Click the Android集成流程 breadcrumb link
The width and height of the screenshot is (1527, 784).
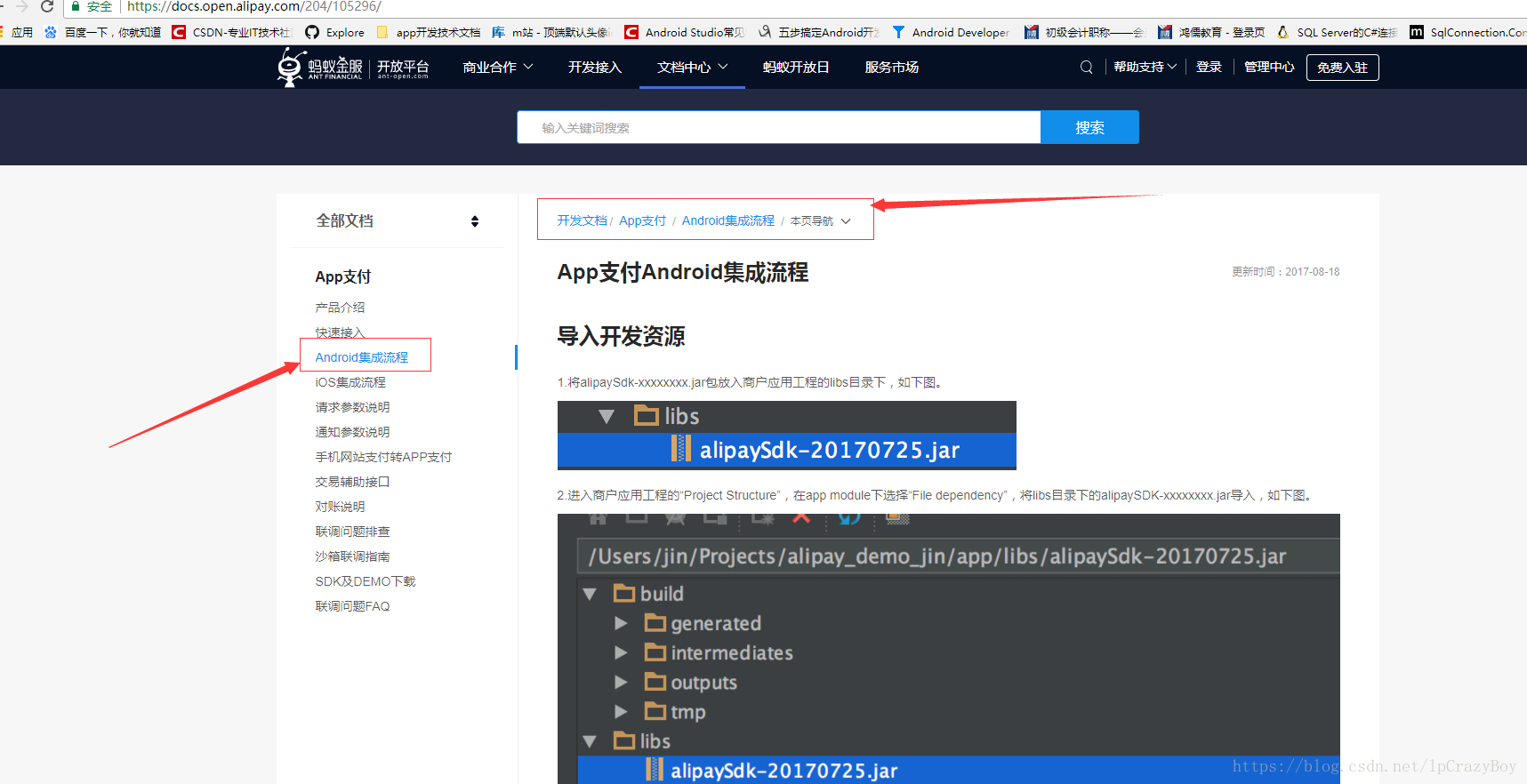coord(727,220)
